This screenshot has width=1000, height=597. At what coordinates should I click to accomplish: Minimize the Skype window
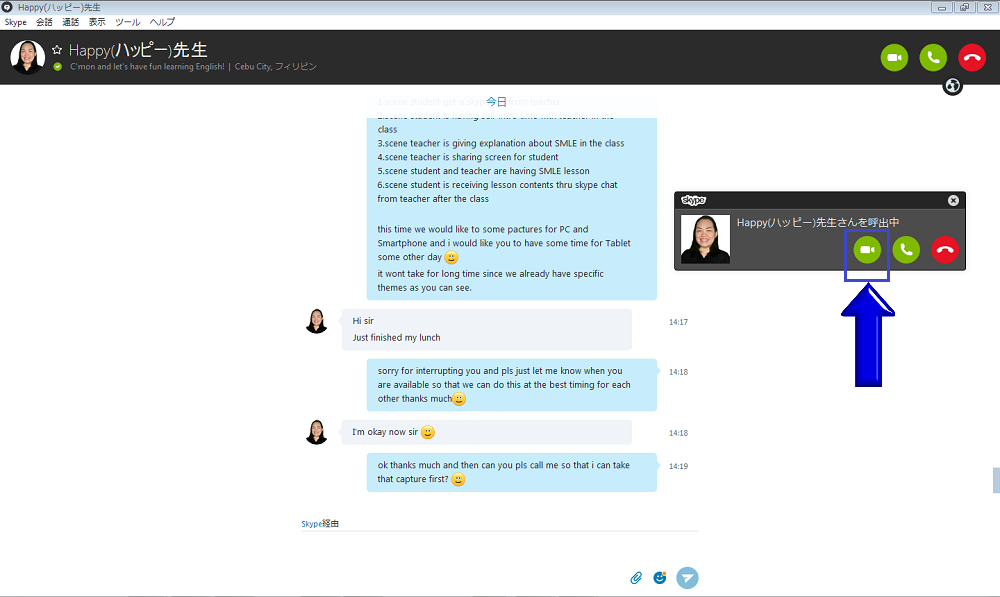942,8
